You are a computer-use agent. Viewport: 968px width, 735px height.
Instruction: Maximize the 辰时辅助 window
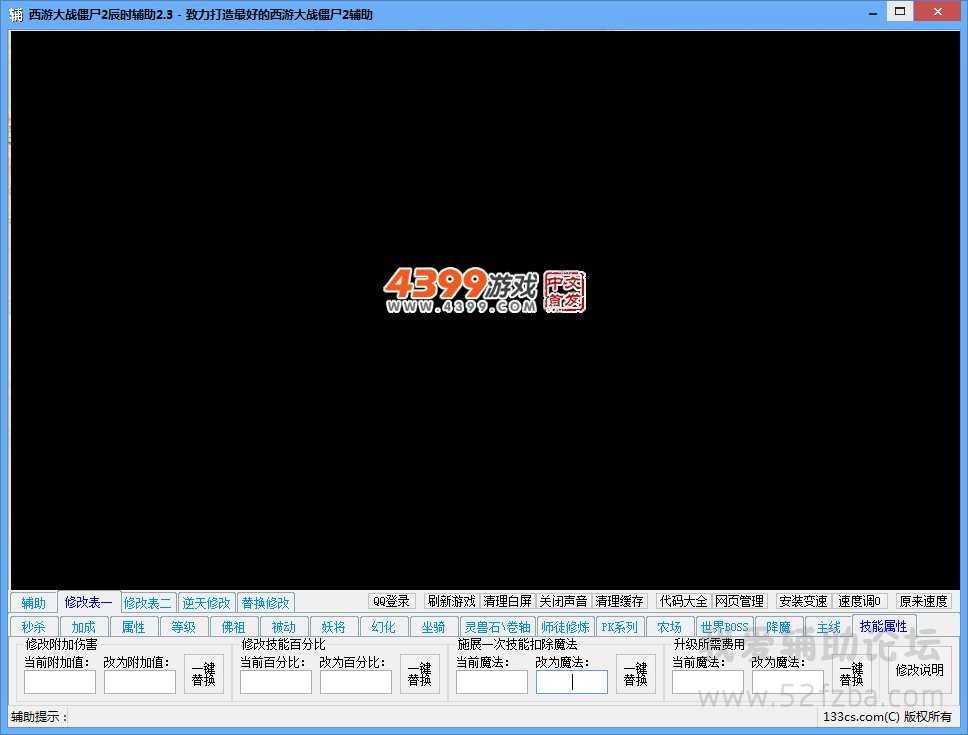[899, 11]
